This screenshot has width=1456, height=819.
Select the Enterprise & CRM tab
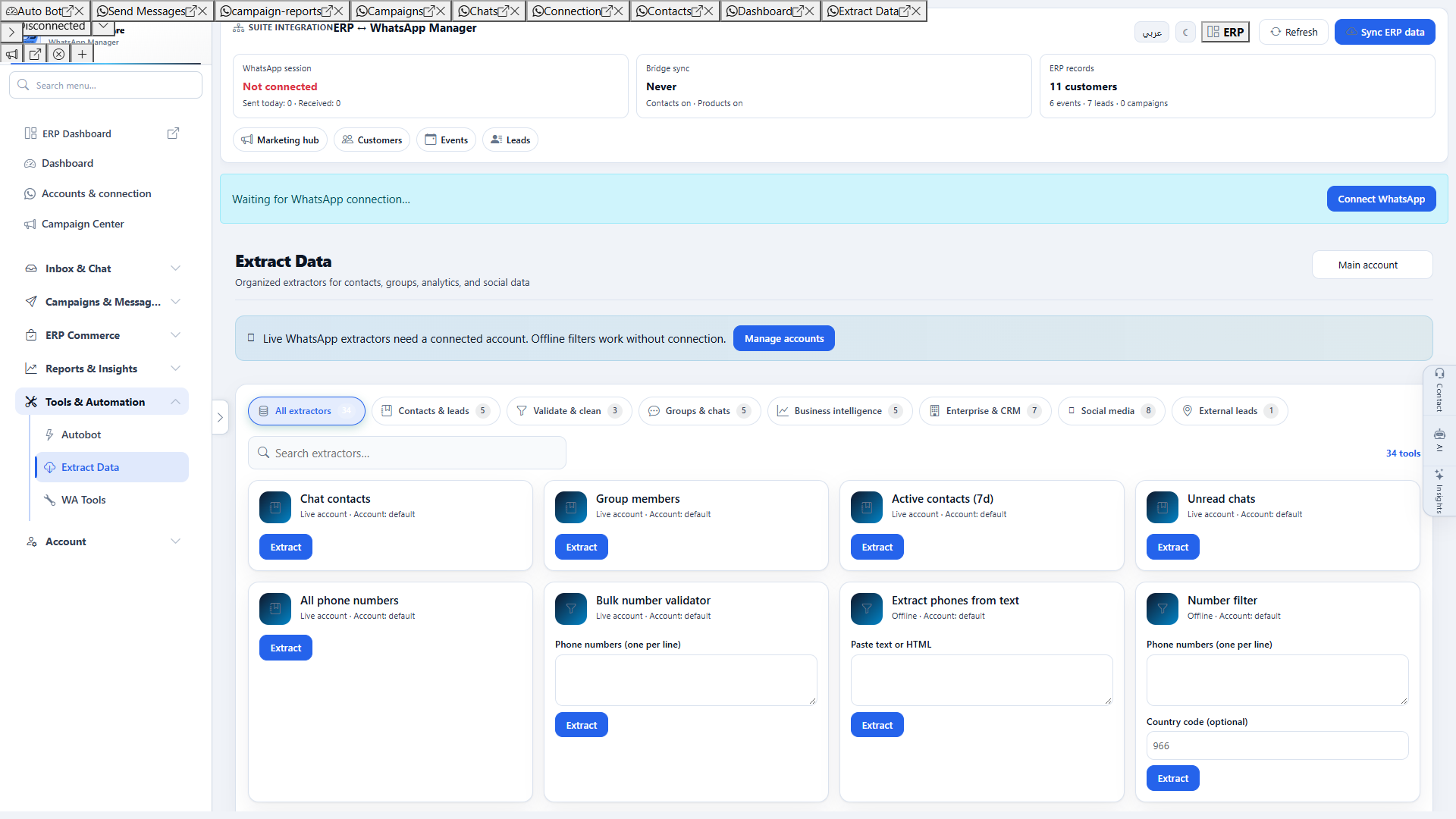(985, 411)
